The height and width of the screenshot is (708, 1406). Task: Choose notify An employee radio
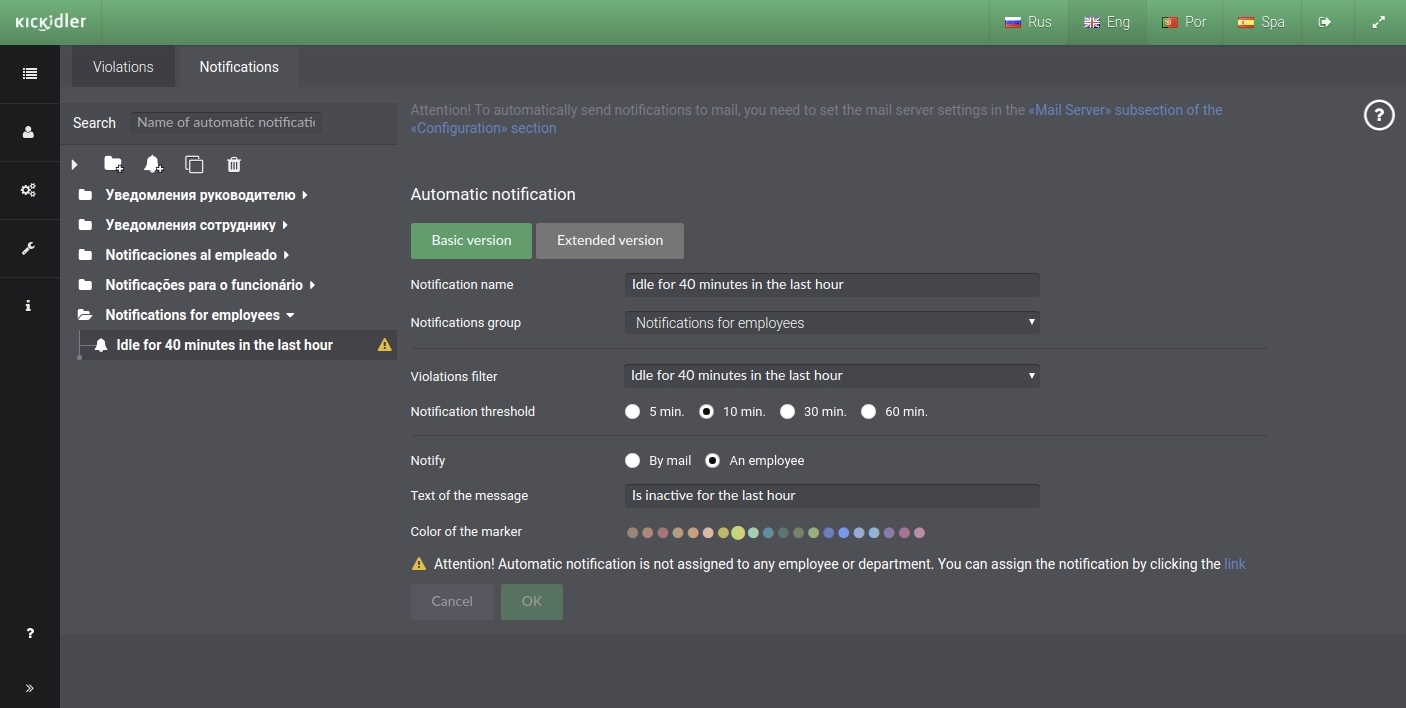coord(712,461)
